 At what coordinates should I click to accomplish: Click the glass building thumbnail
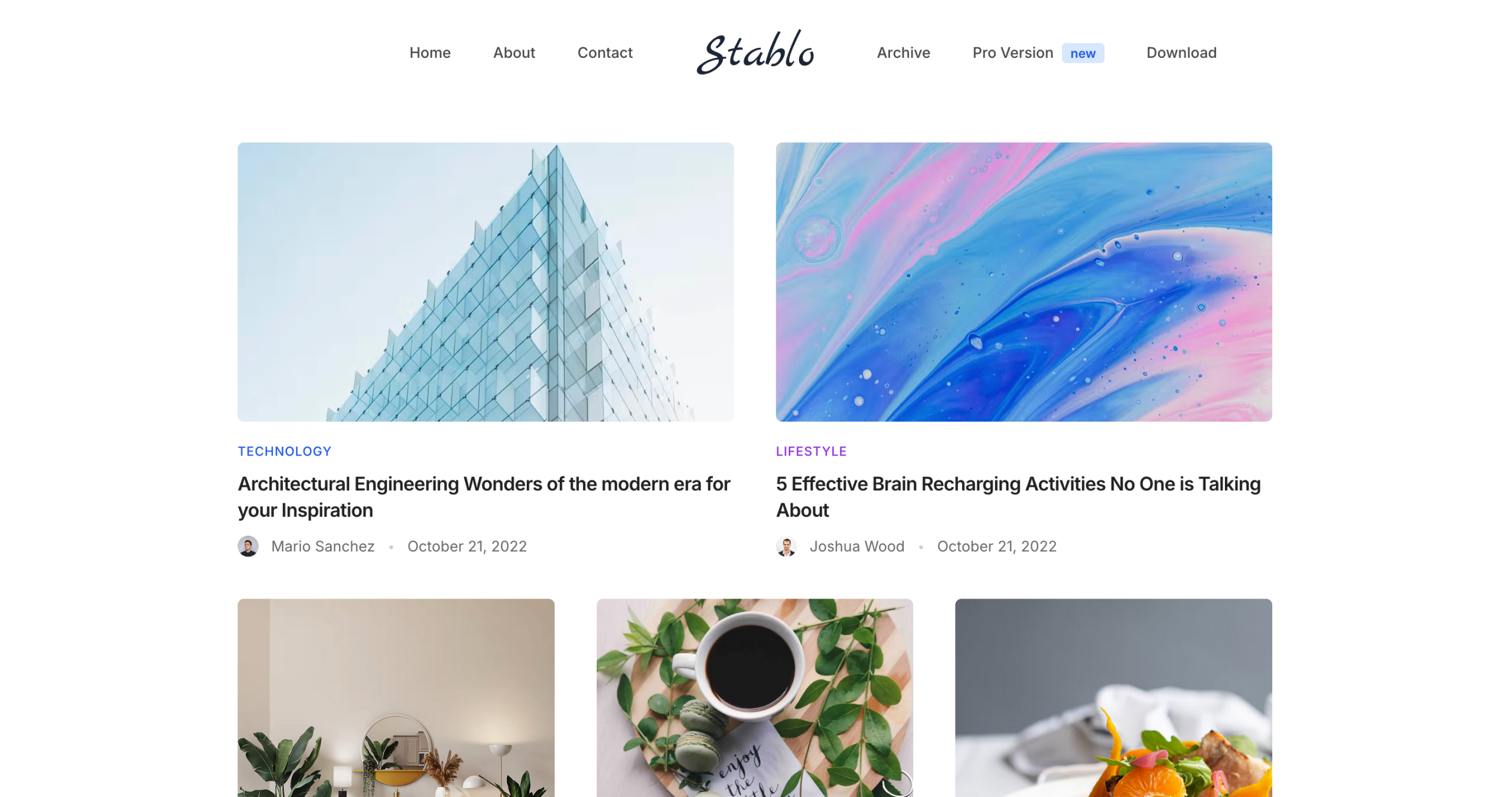pyautogui.click(x=485, y=282)
